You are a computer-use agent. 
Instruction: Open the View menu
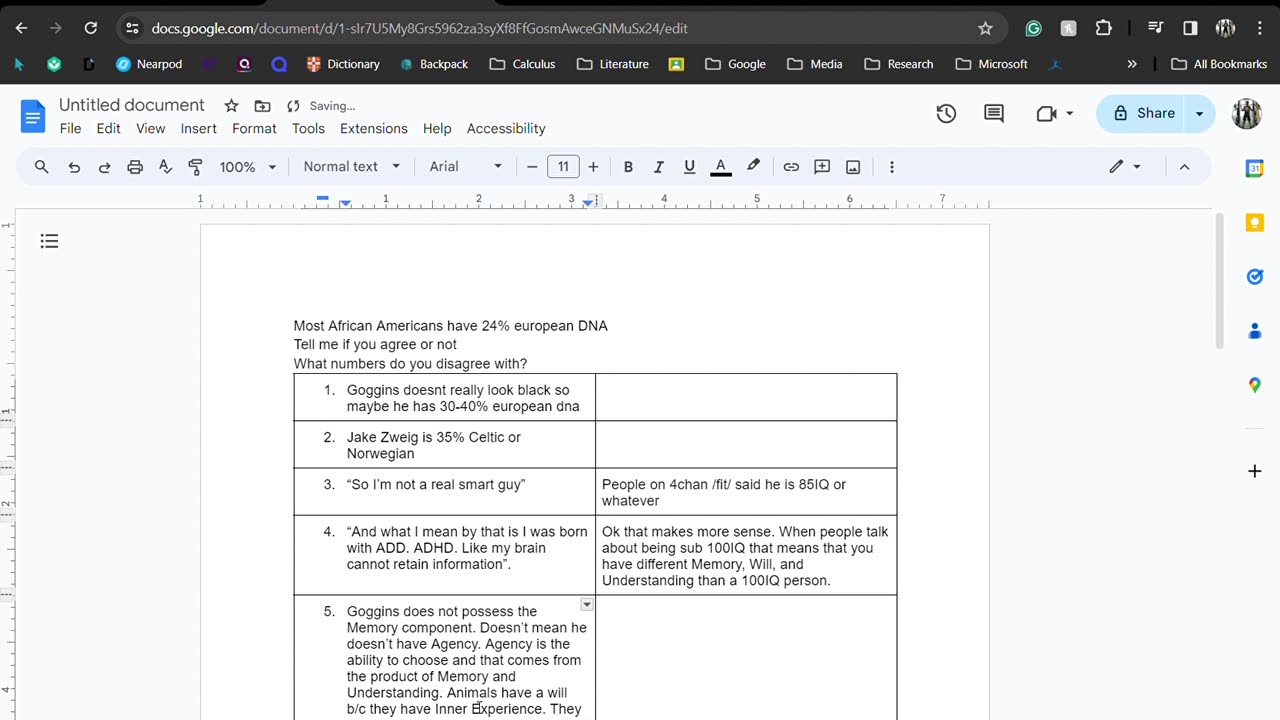pyautogui.click(x=151, y=128)
